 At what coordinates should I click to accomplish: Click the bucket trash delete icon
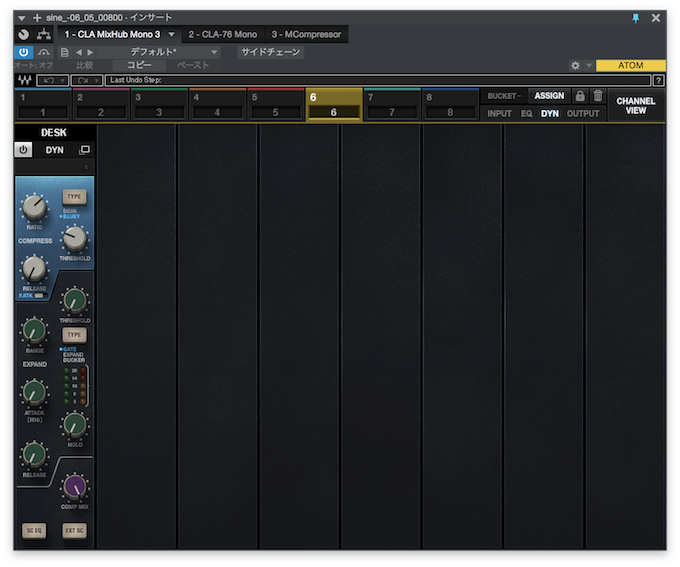coord(598,96)
